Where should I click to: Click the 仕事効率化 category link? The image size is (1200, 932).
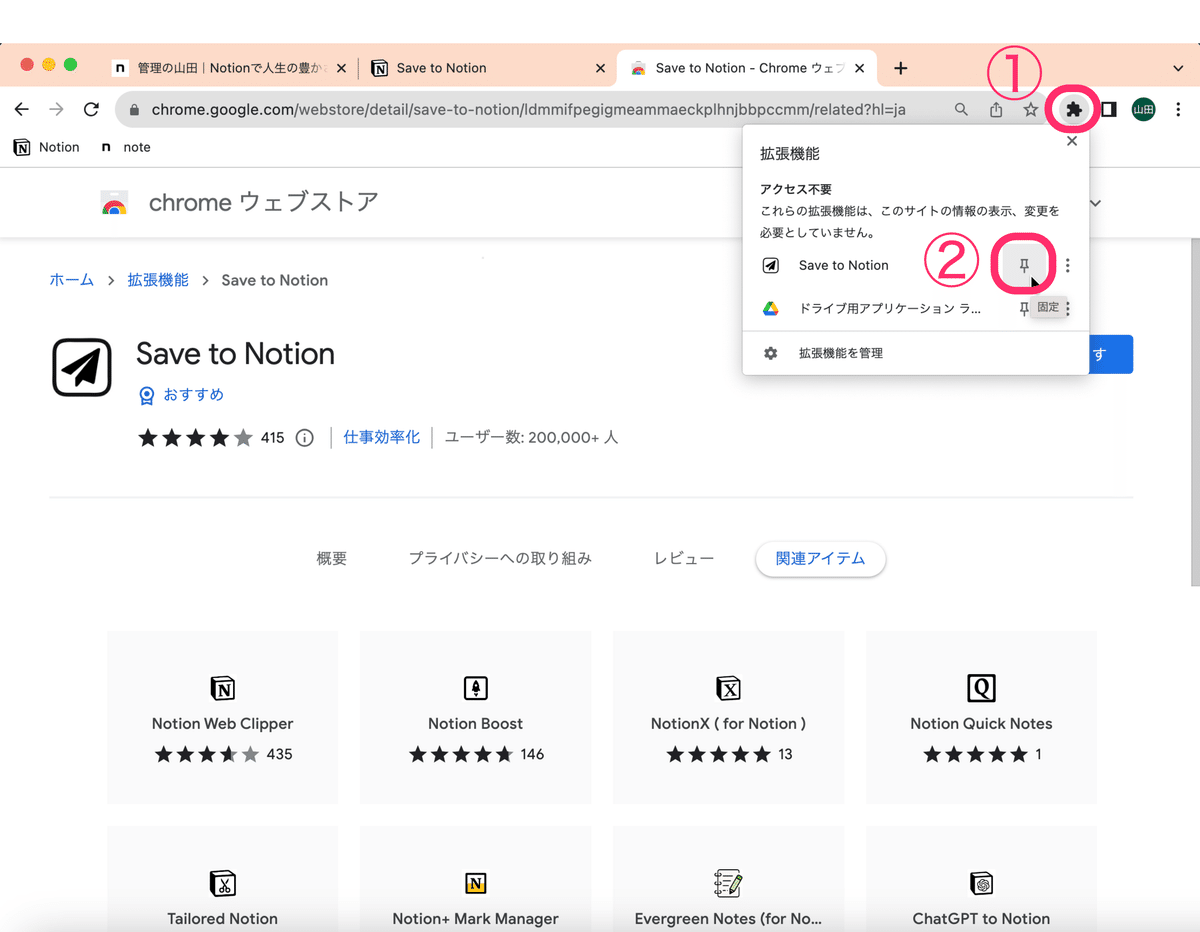[381, 437]
